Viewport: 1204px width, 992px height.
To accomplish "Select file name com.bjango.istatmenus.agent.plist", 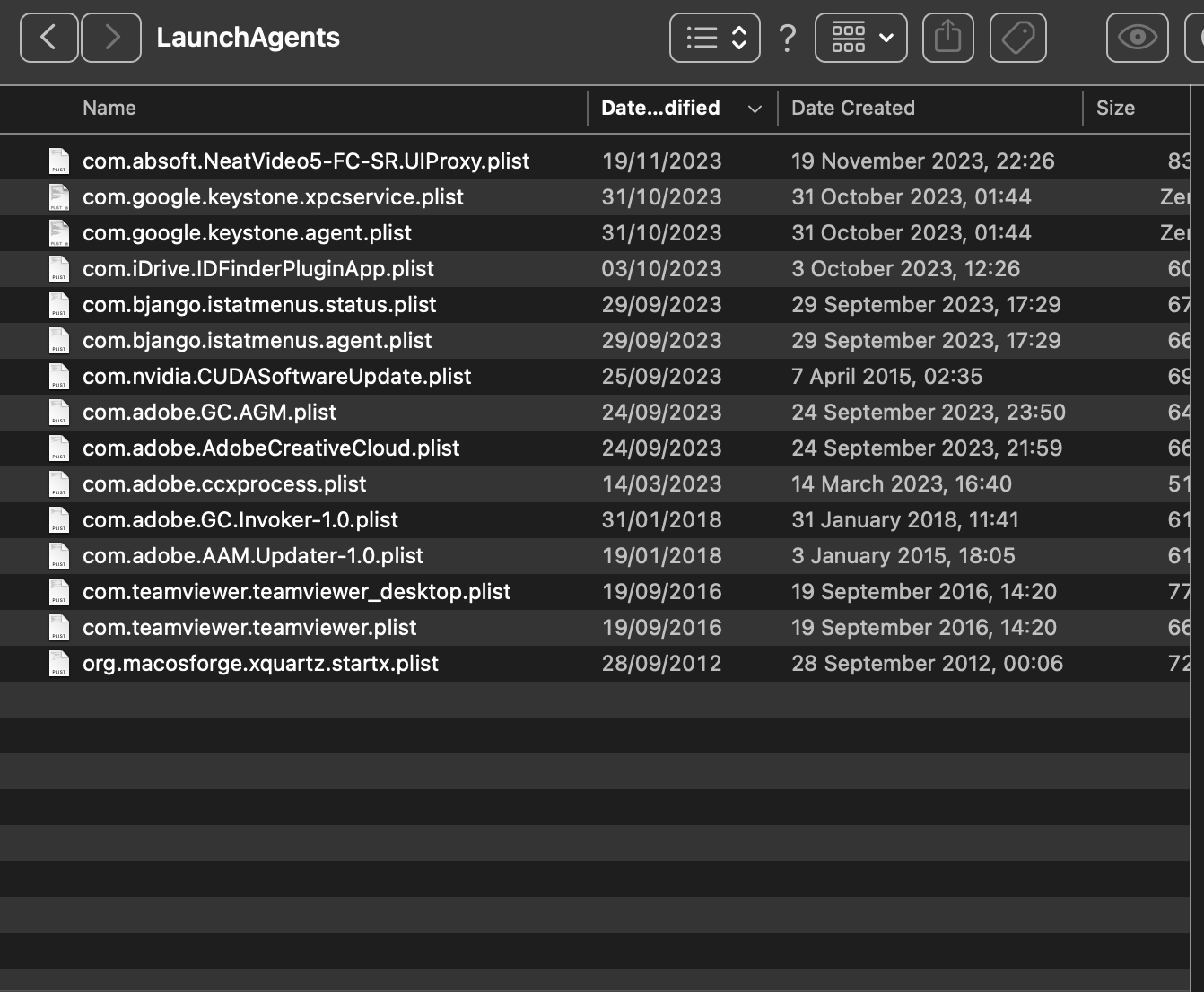I will [257, 341].
